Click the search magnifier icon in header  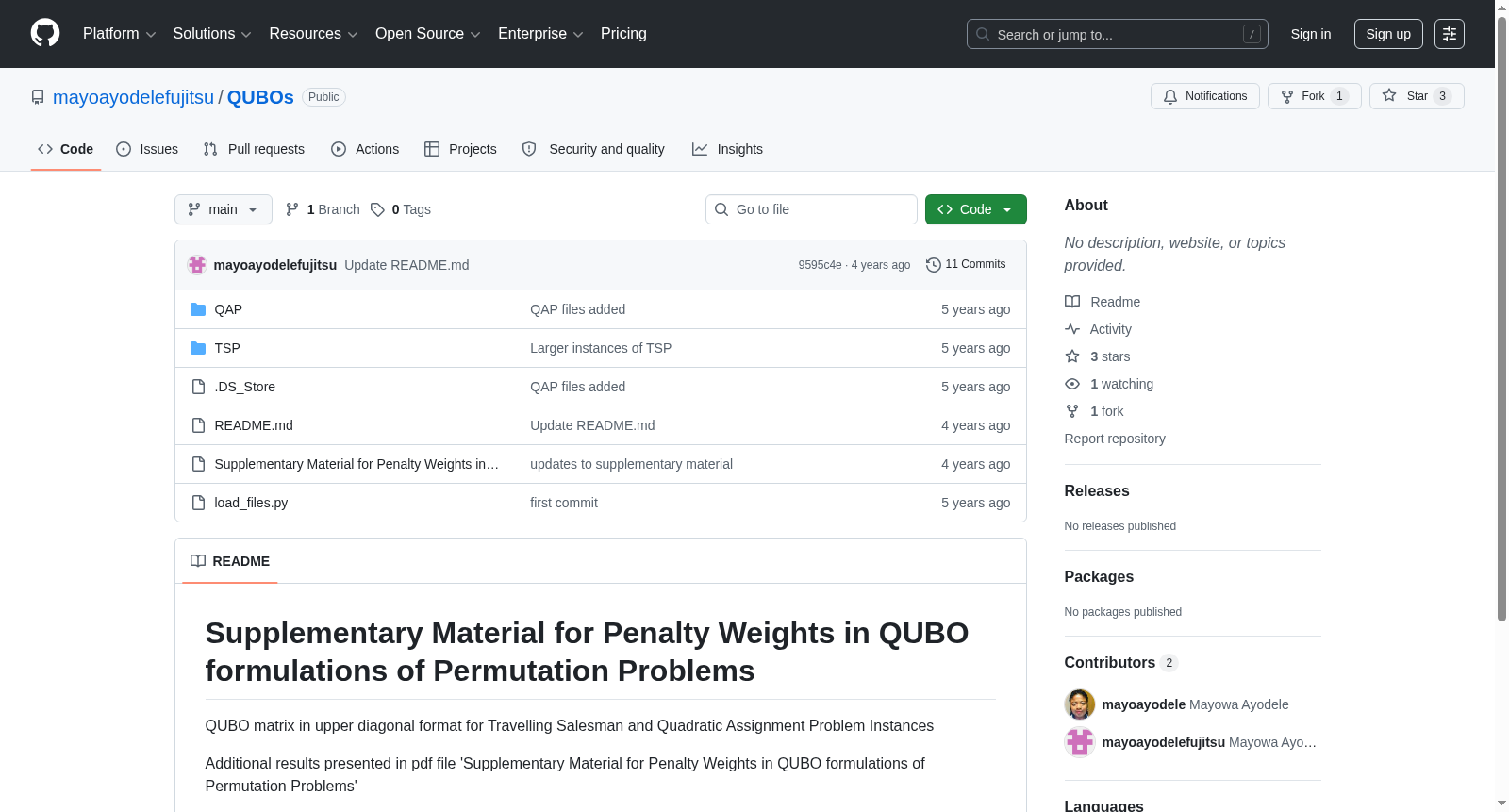[983, 34]
